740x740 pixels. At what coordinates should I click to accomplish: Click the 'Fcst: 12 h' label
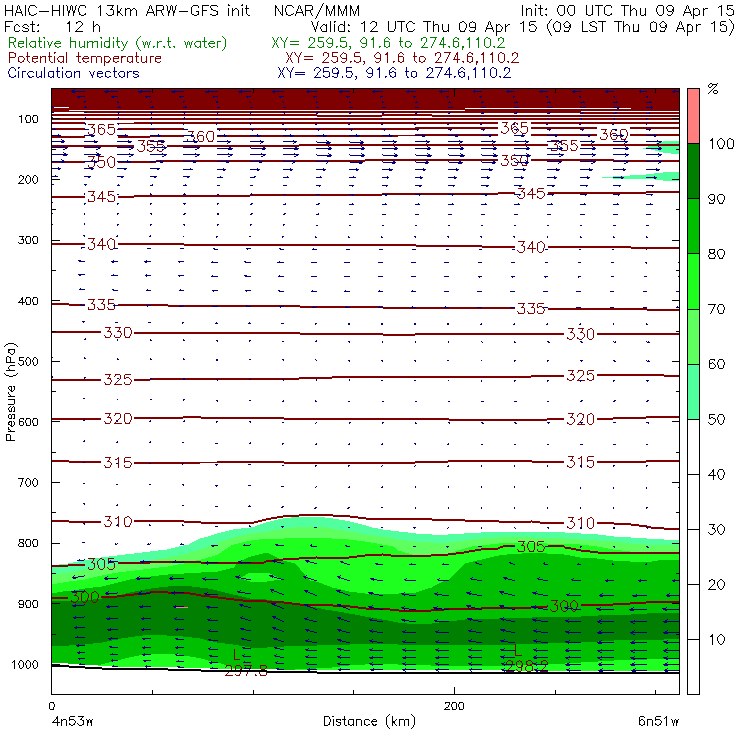click(52, 26)
